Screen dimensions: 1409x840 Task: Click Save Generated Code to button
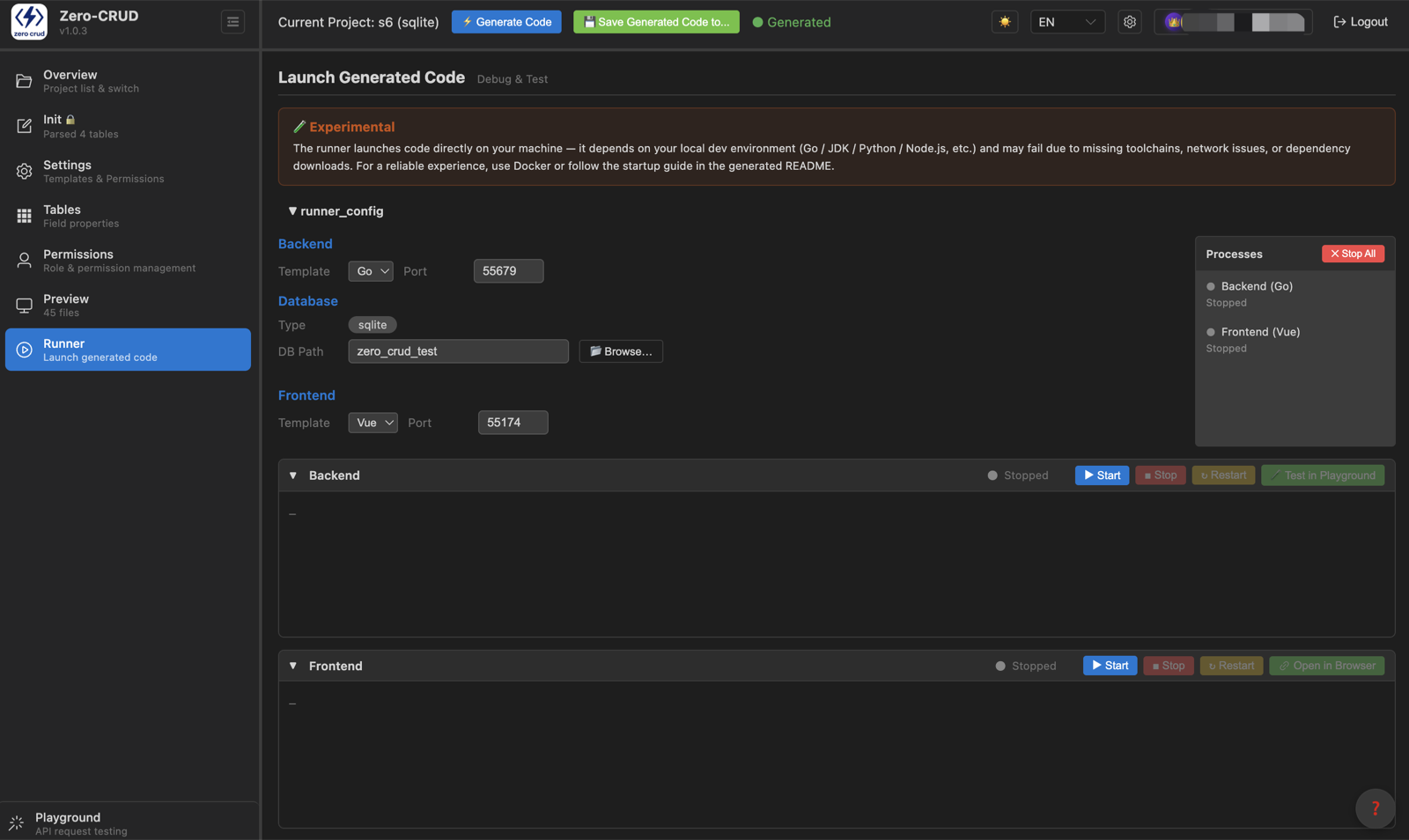[656, 22]
